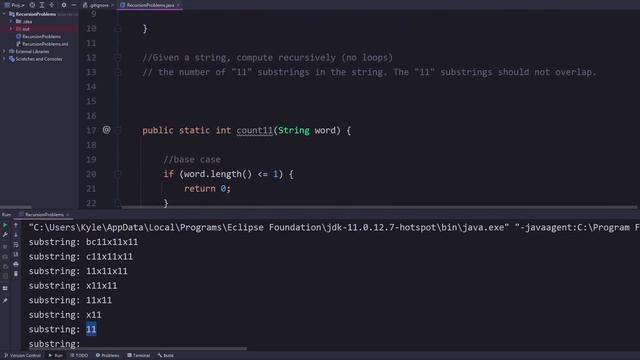Image resolution: width=640 pixels, height=360 pixels.
Task: Click the camera dump threads icon
Action: pos(5,257)
